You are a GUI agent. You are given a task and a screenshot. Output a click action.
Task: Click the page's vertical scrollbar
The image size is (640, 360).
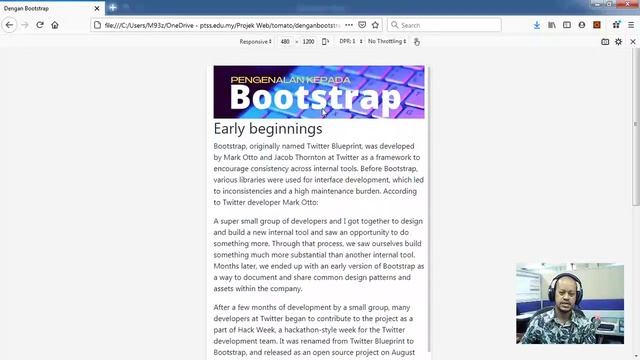(636, 127)
